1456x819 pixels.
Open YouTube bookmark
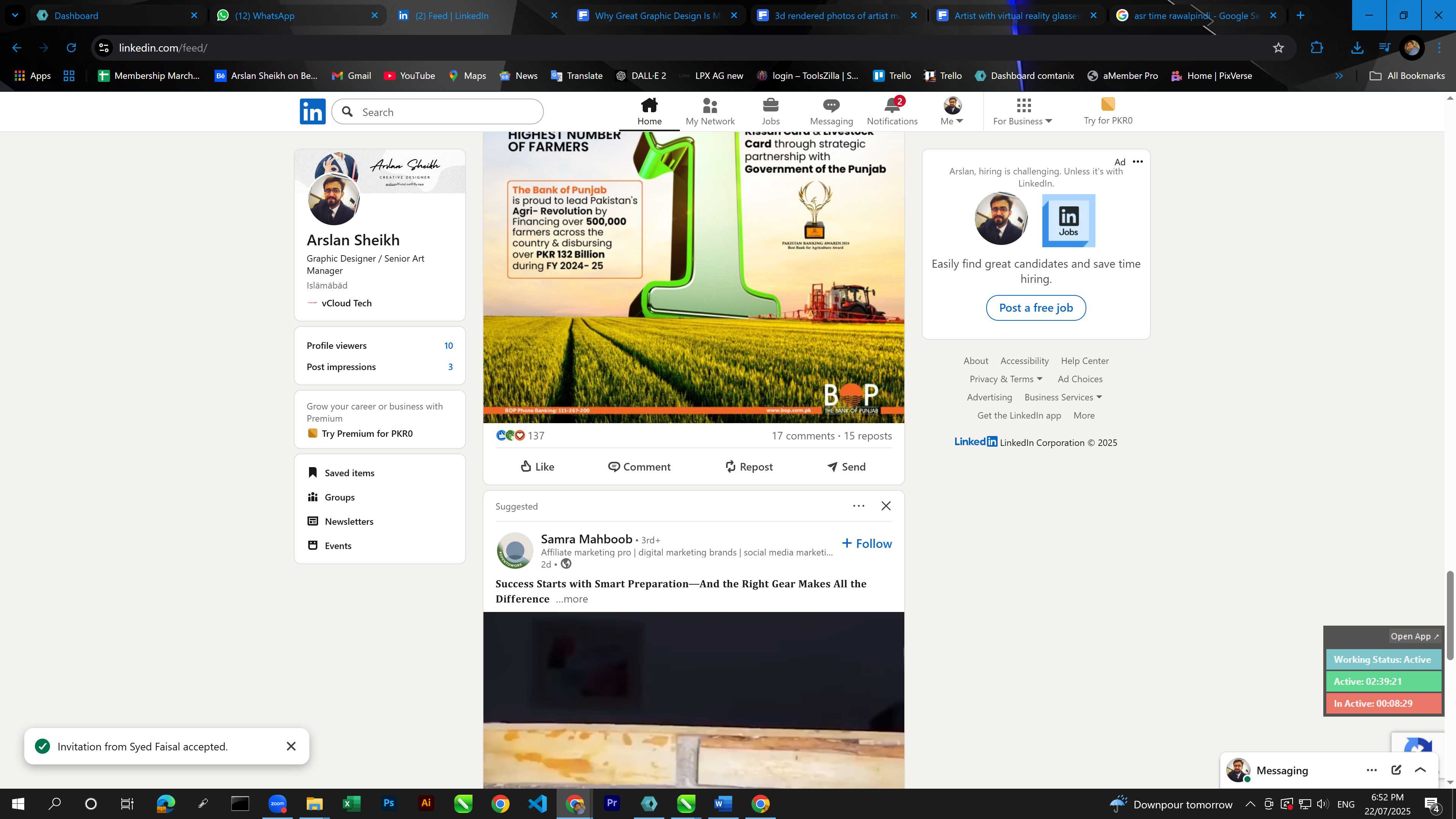[409, 76]
